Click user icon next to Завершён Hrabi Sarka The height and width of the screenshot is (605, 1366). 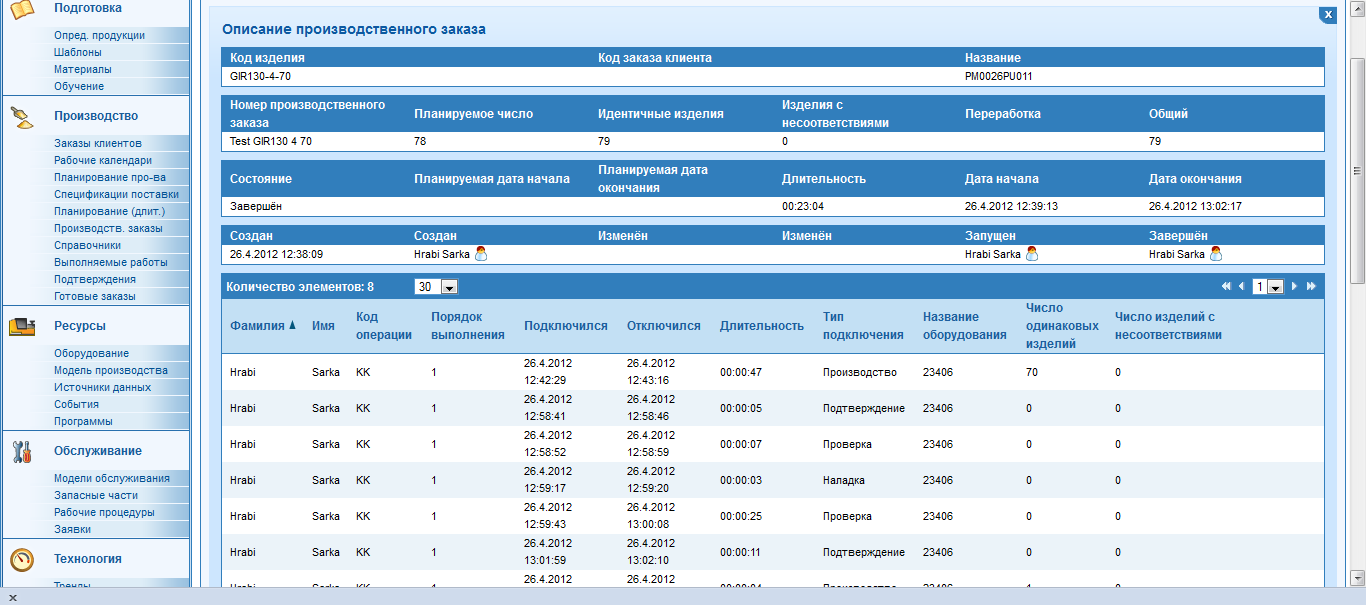[x=1216, y=254]
